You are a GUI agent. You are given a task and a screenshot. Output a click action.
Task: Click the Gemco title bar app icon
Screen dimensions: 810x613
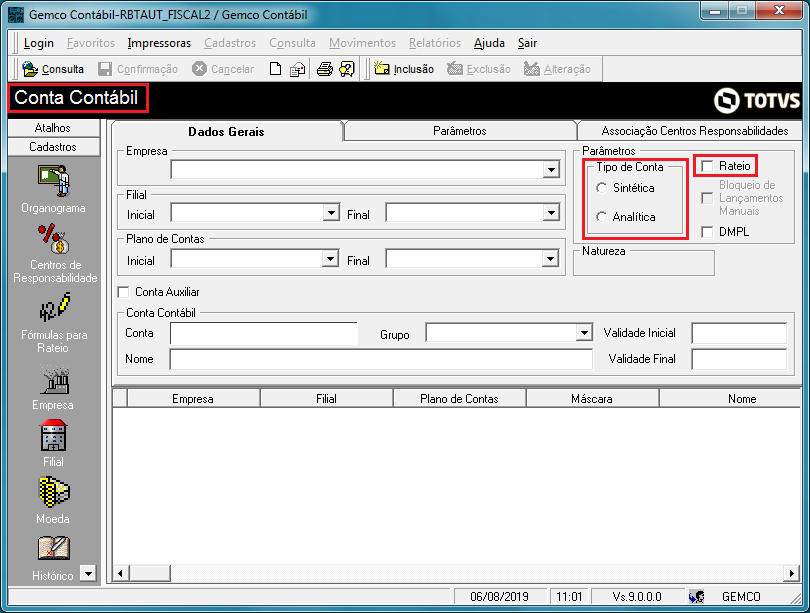(16, 14)
